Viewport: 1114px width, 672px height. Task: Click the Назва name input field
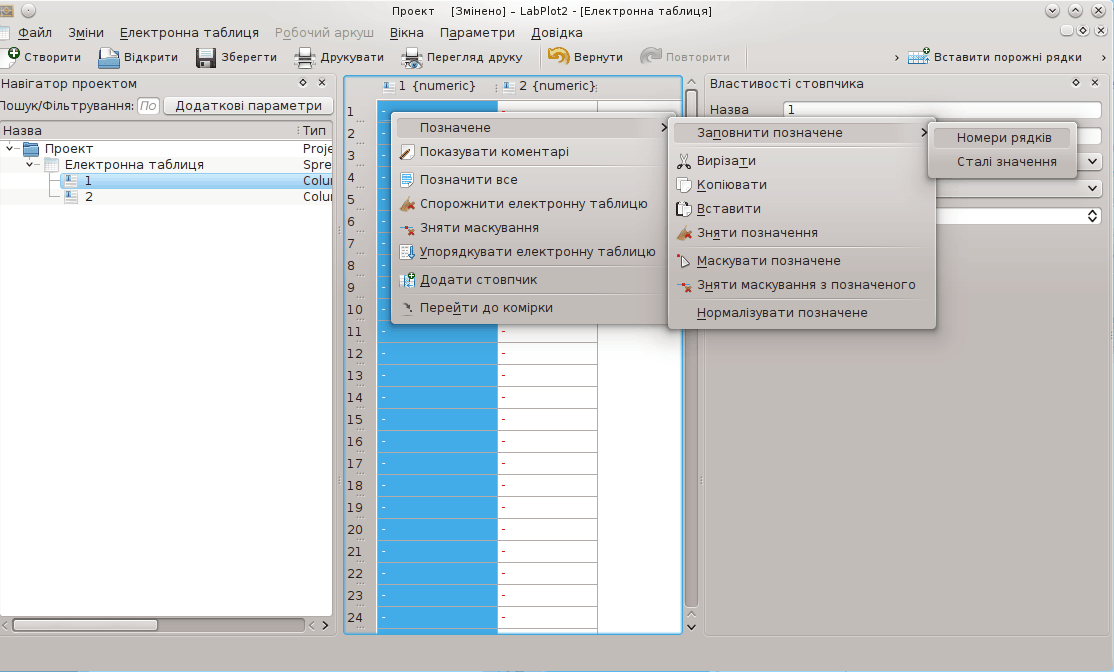pos(940,109)
